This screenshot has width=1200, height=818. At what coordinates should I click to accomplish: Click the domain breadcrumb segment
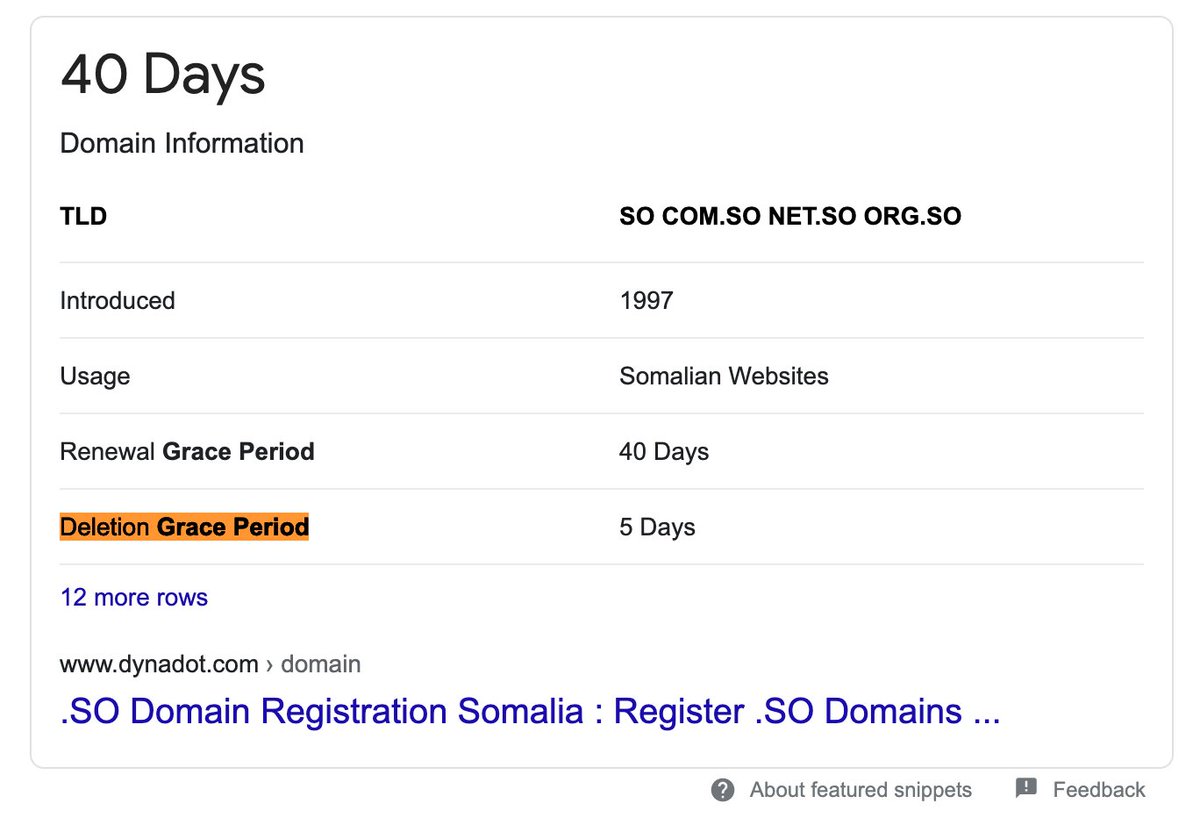point(321,664)
